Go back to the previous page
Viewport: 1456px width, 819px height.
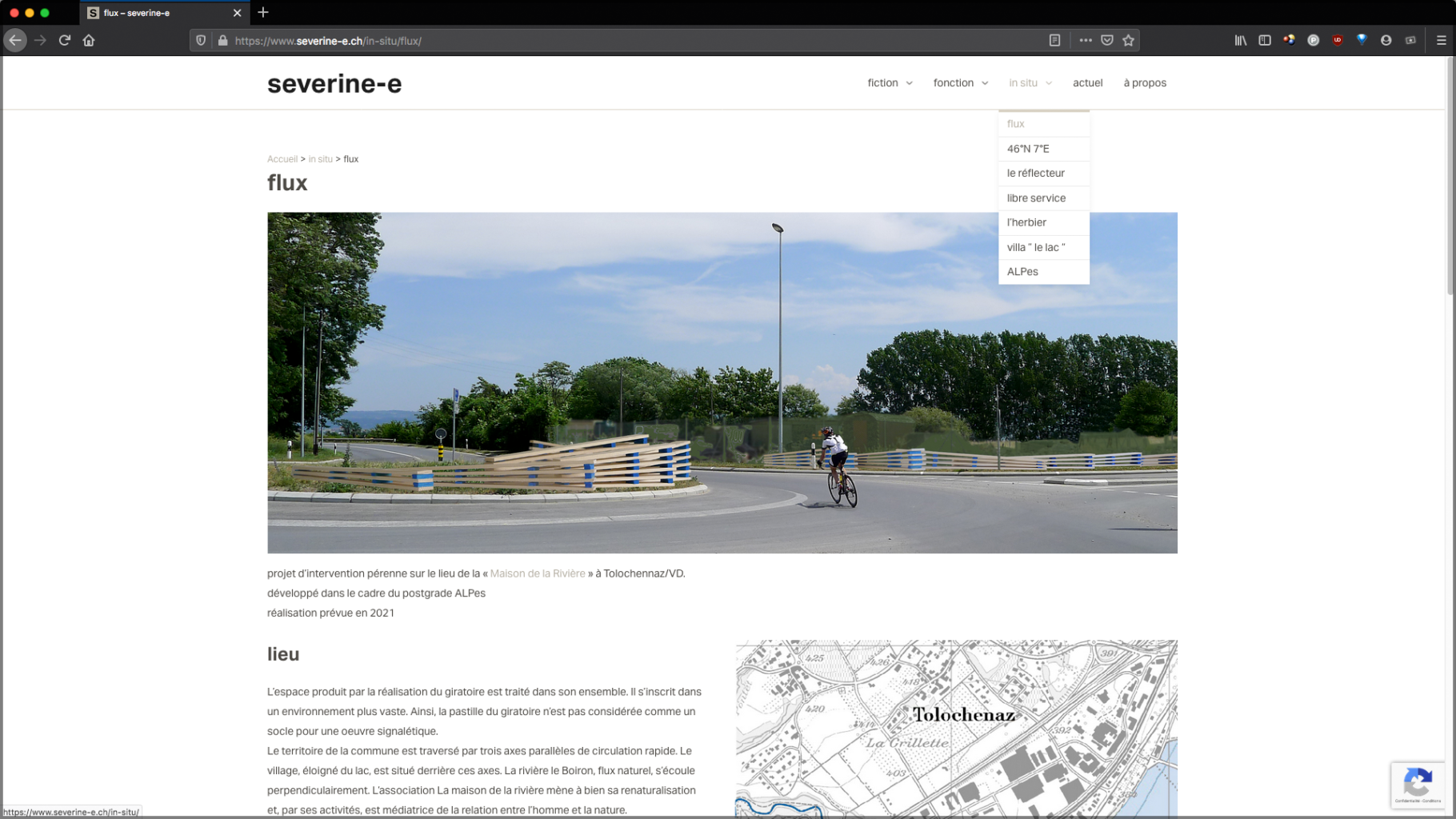click(x=15, y=40)
